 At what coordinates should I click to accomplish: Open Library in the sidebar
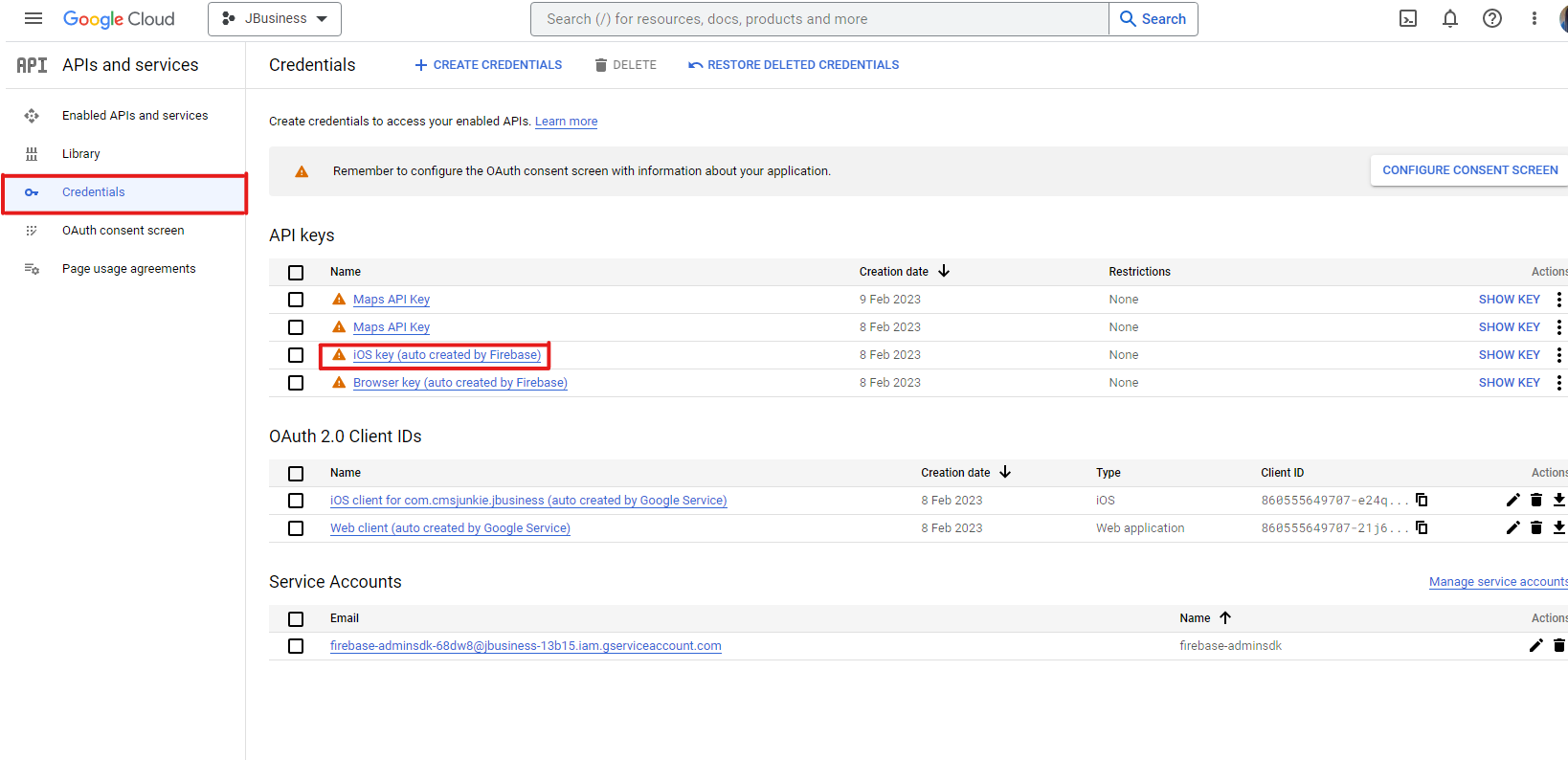click(x=80, y=154)
